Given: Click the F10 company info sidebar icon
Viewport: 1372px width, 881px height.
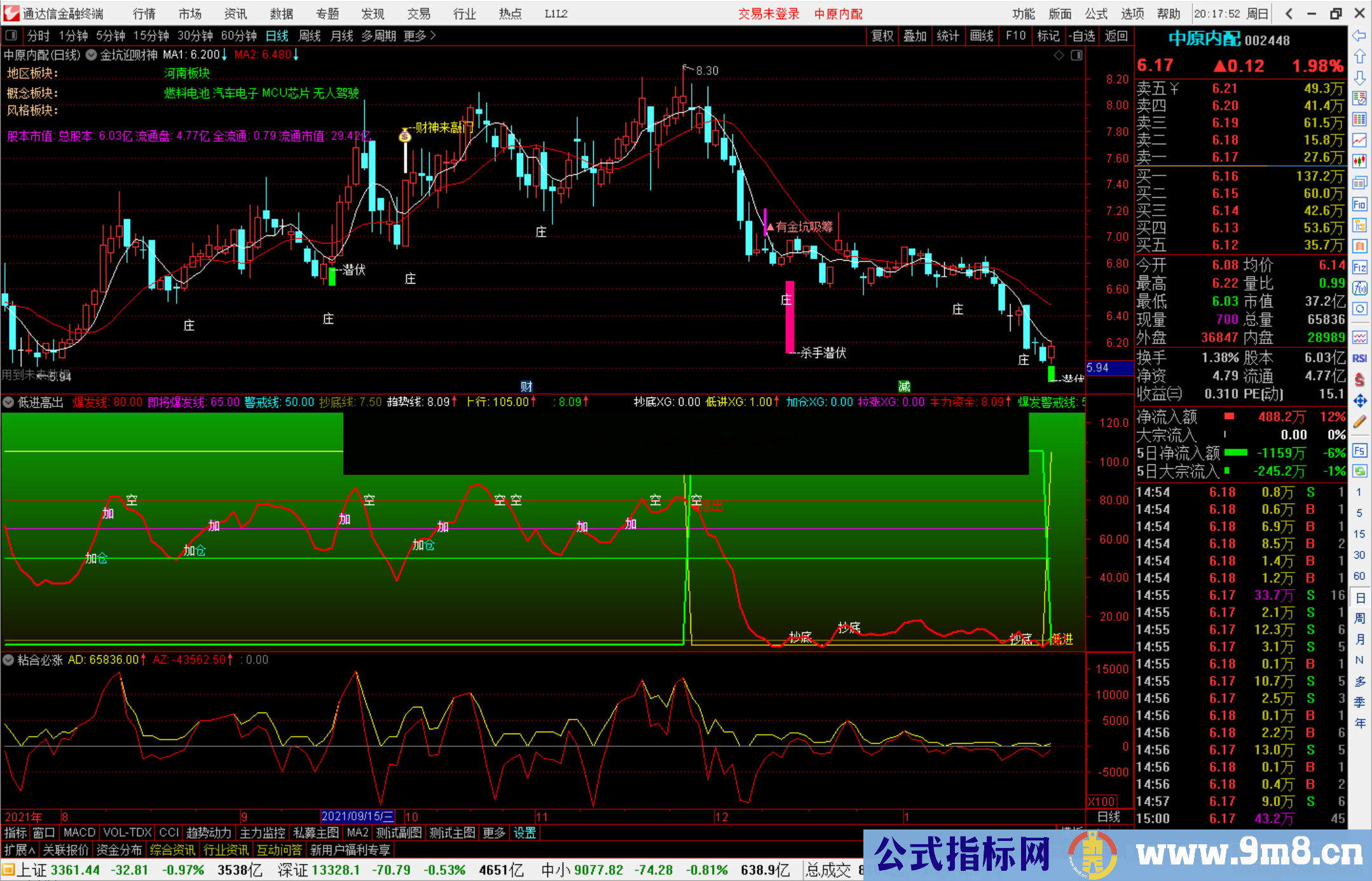Looking at the screenshot, I should point(1359,204).
